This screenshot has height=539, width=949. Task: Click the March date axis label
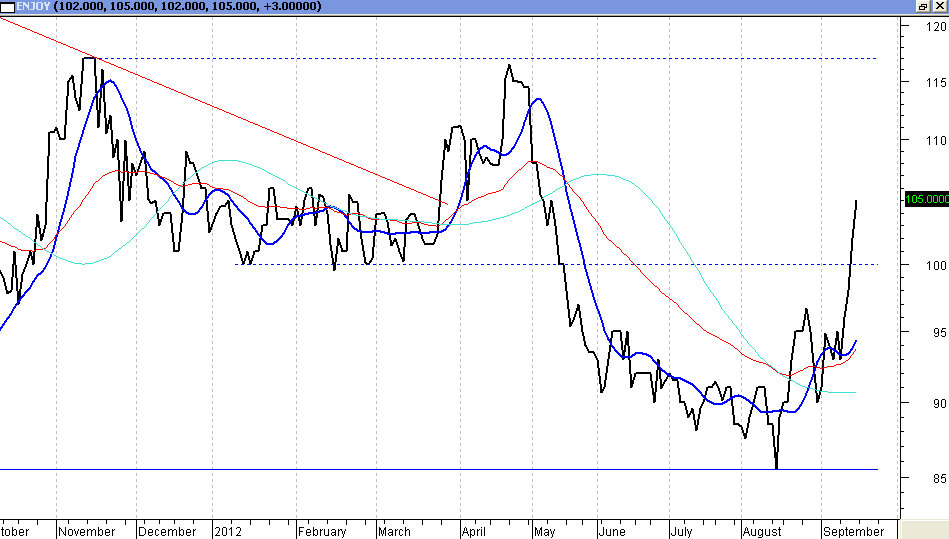(394, 531)
